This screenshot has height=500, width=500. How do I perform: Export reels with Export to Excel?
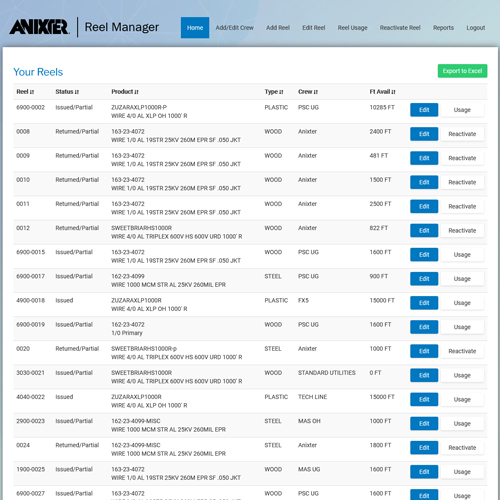coord(462,71)
